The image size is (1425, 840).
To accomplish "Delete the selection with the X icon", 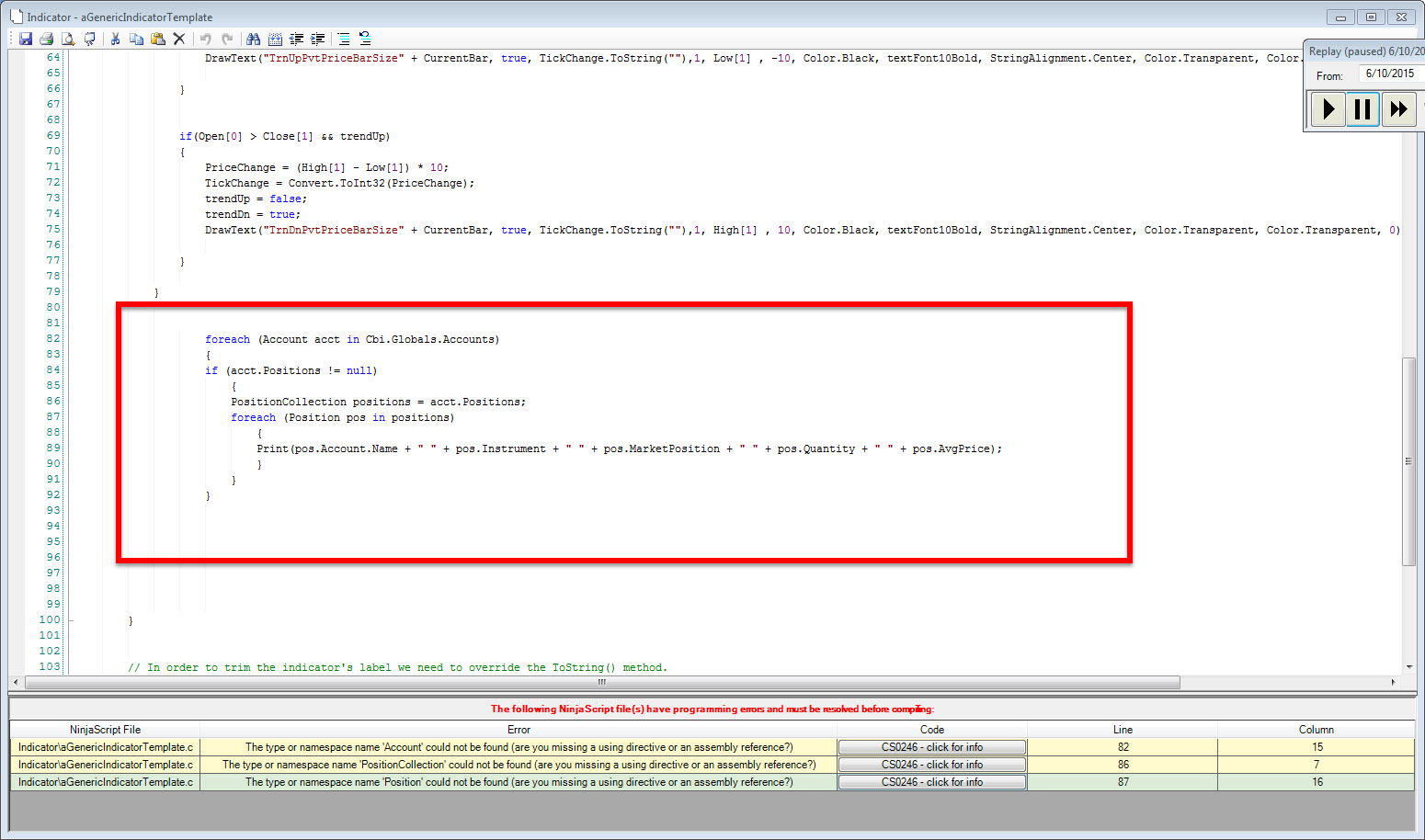I will (x=179, y=39).
